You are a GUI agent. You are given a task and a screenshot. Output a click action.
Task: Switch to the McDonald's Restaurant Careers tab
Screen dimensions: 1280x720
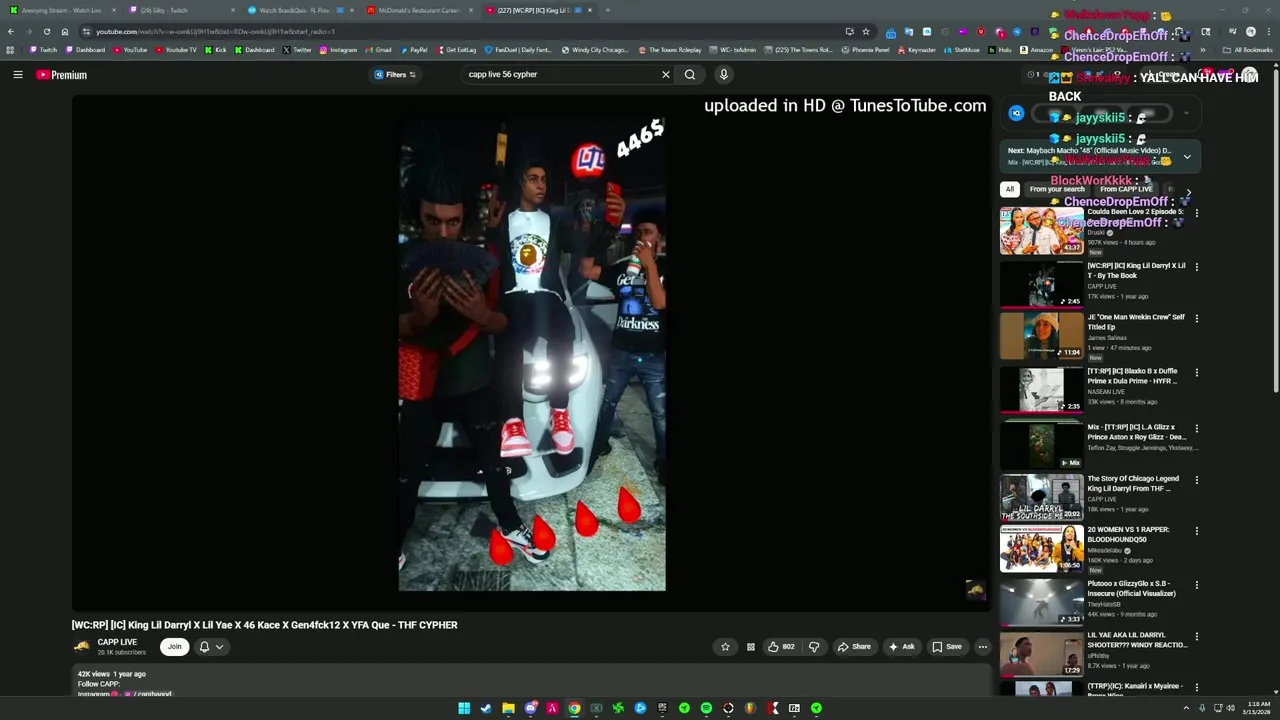coord(419,10)
